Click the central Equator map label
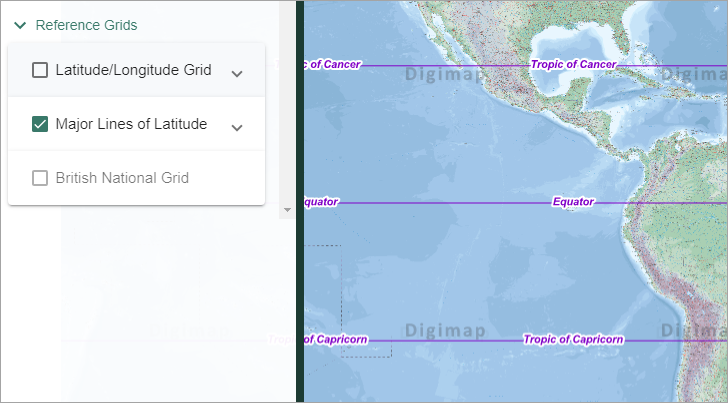 pyautogui.click(x=573, y=202)
